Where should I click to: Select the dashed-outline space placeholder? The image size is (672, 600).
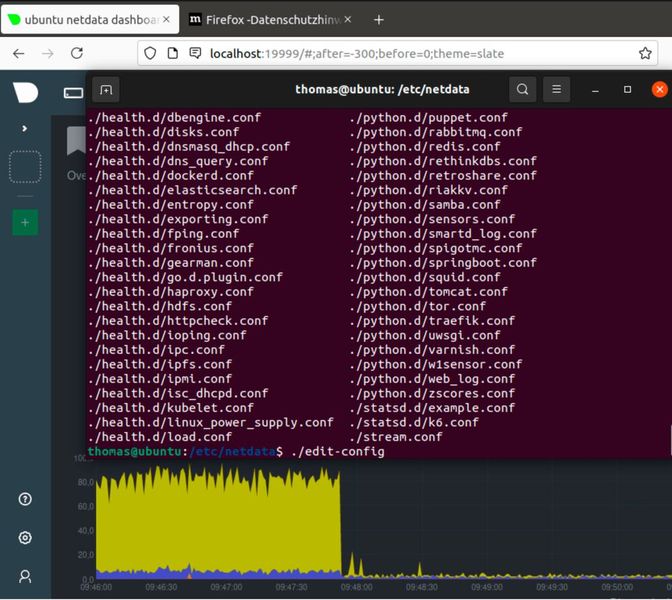tap(25, 167)
